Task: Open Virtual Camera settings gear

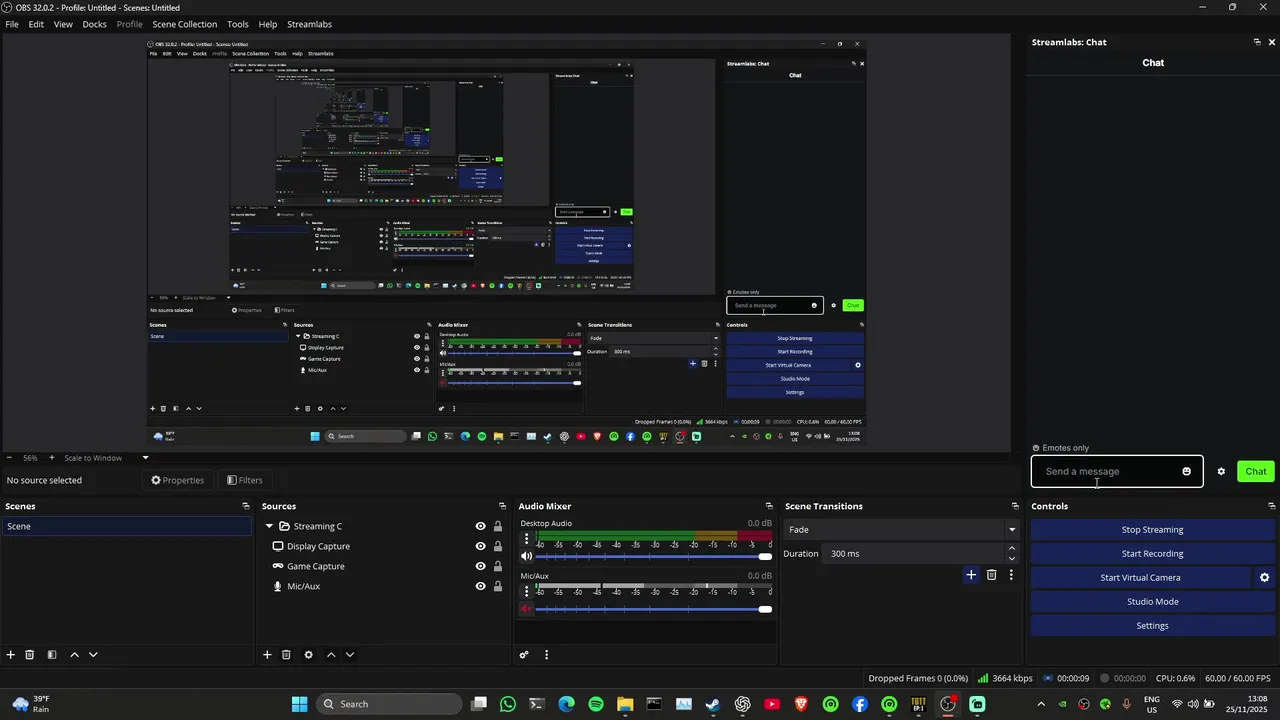Action: pyautogui.click(x=1264, y=578)
